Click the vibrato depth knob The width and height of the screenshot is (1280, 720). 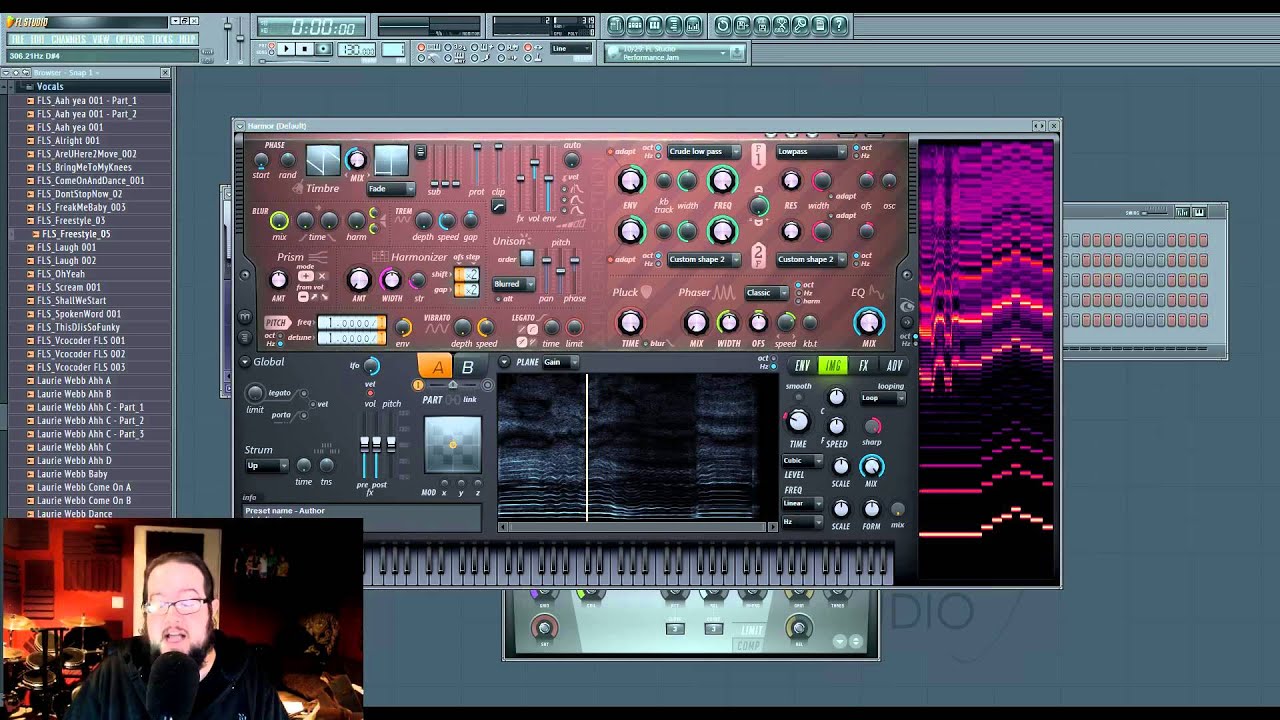[x=462, y=328]
